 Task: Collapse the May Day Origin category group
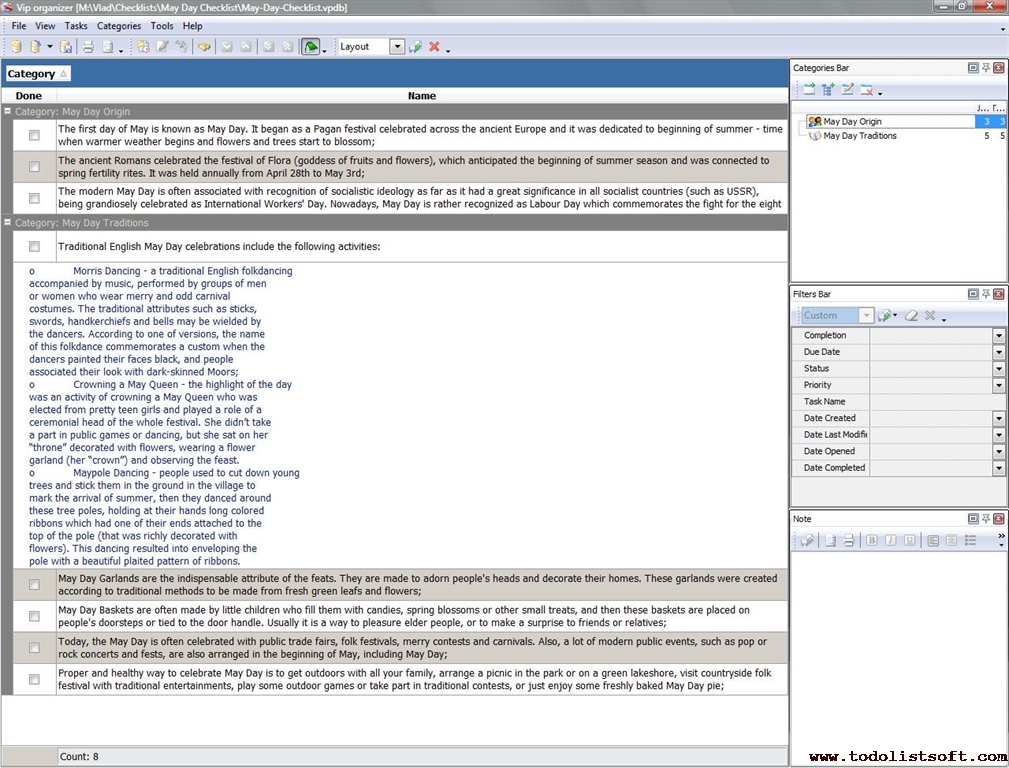(x=8, y=112)
